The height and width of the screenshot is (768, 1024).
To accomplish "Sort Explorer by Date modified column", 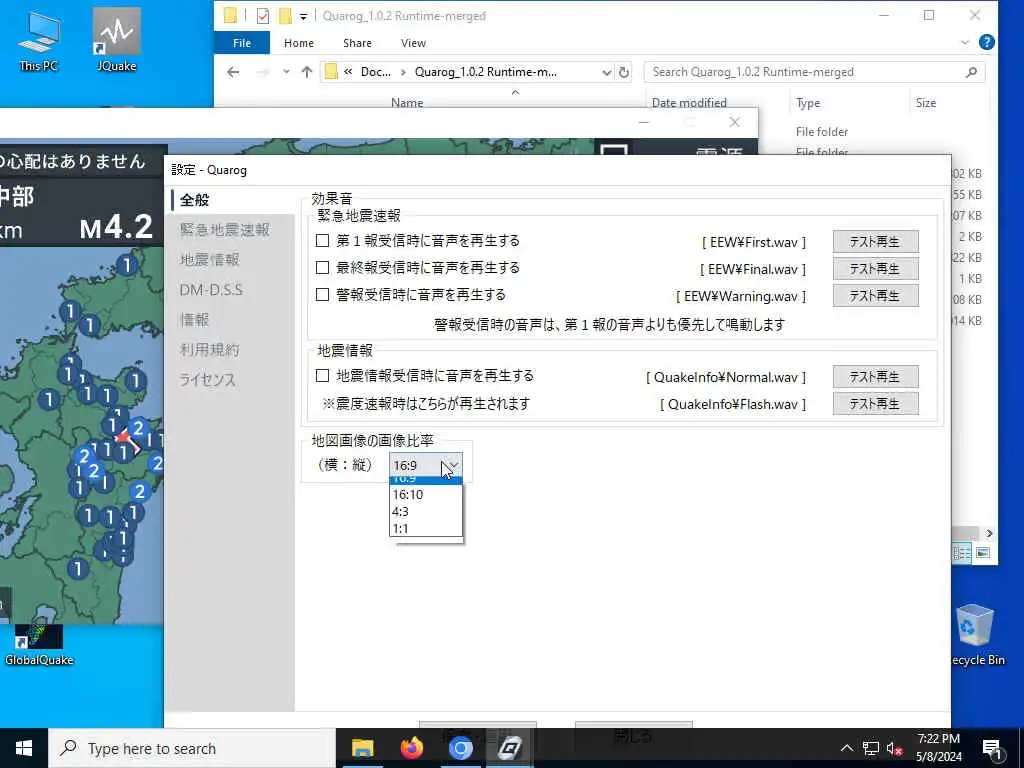I will pyautogui.click(x=689, y=103).
